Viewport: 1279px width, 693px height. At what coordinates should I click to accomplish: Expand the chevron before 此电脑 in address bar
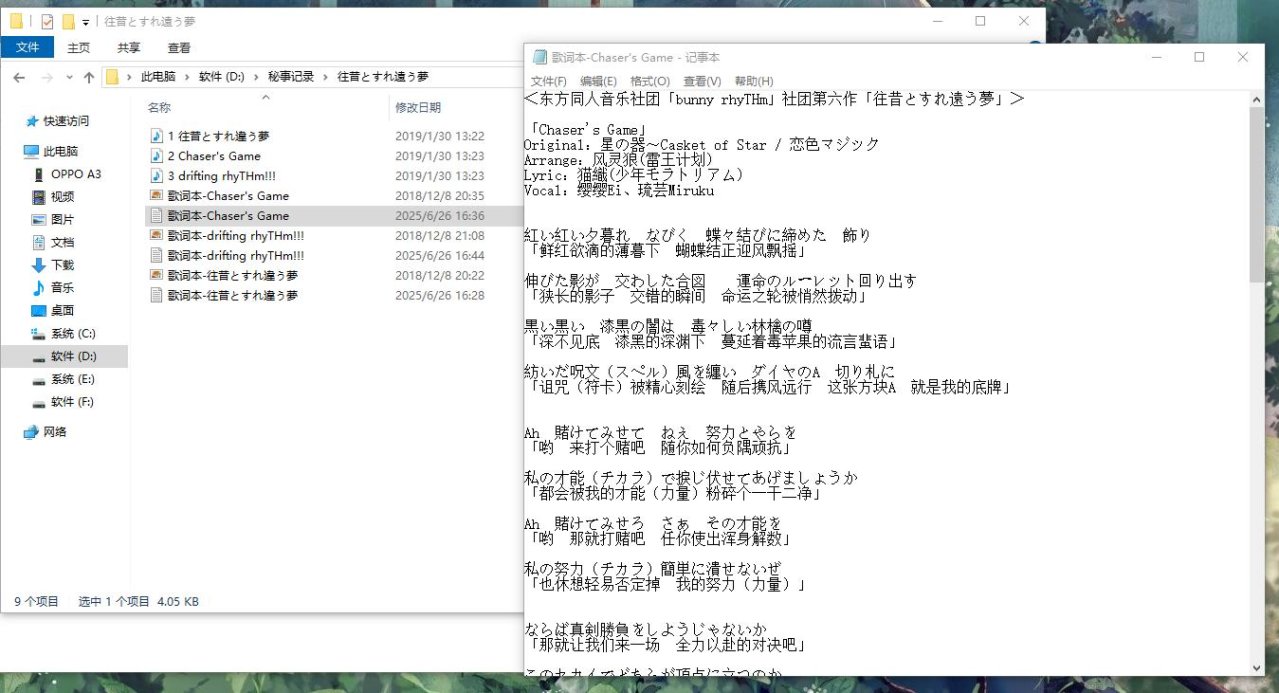point(129,77)
